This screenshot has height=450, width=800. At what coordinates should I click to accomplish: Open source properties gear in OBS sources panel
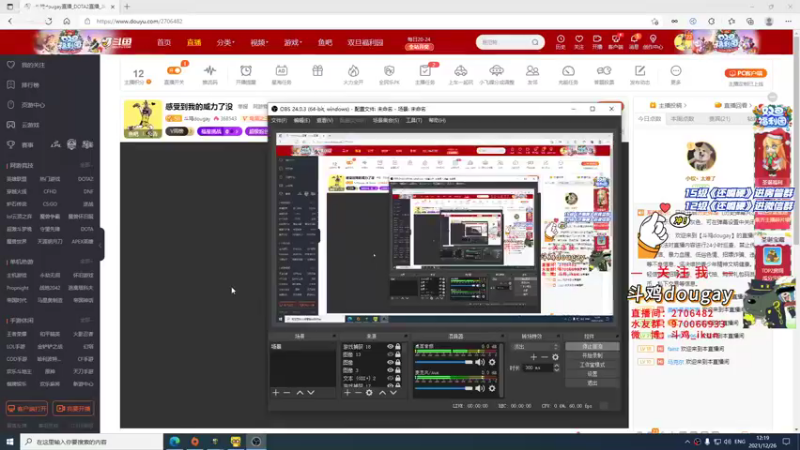tap(369, 393)
